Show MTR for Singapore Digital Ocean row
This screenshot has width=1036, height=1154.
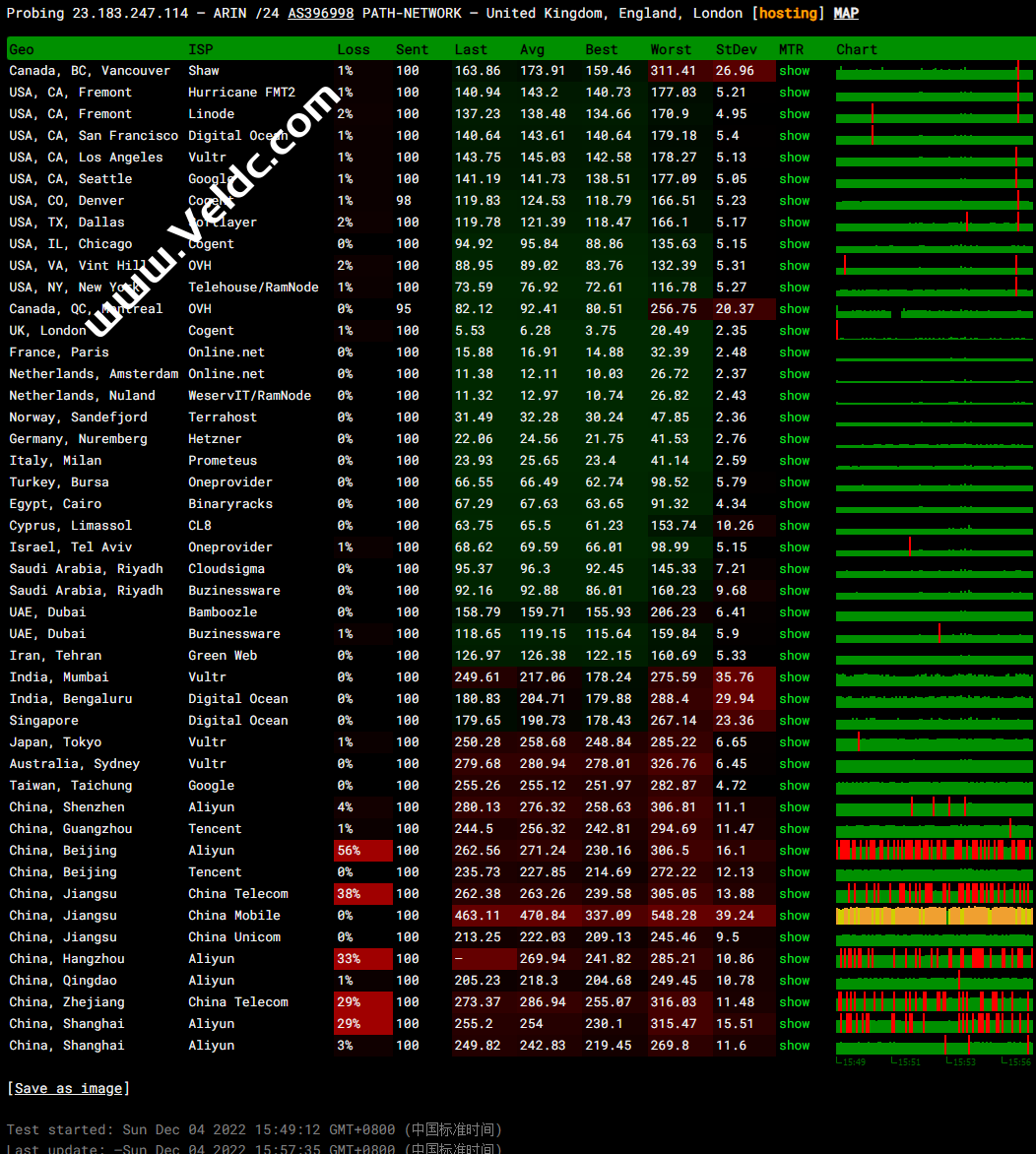click(x=795, y=721)
